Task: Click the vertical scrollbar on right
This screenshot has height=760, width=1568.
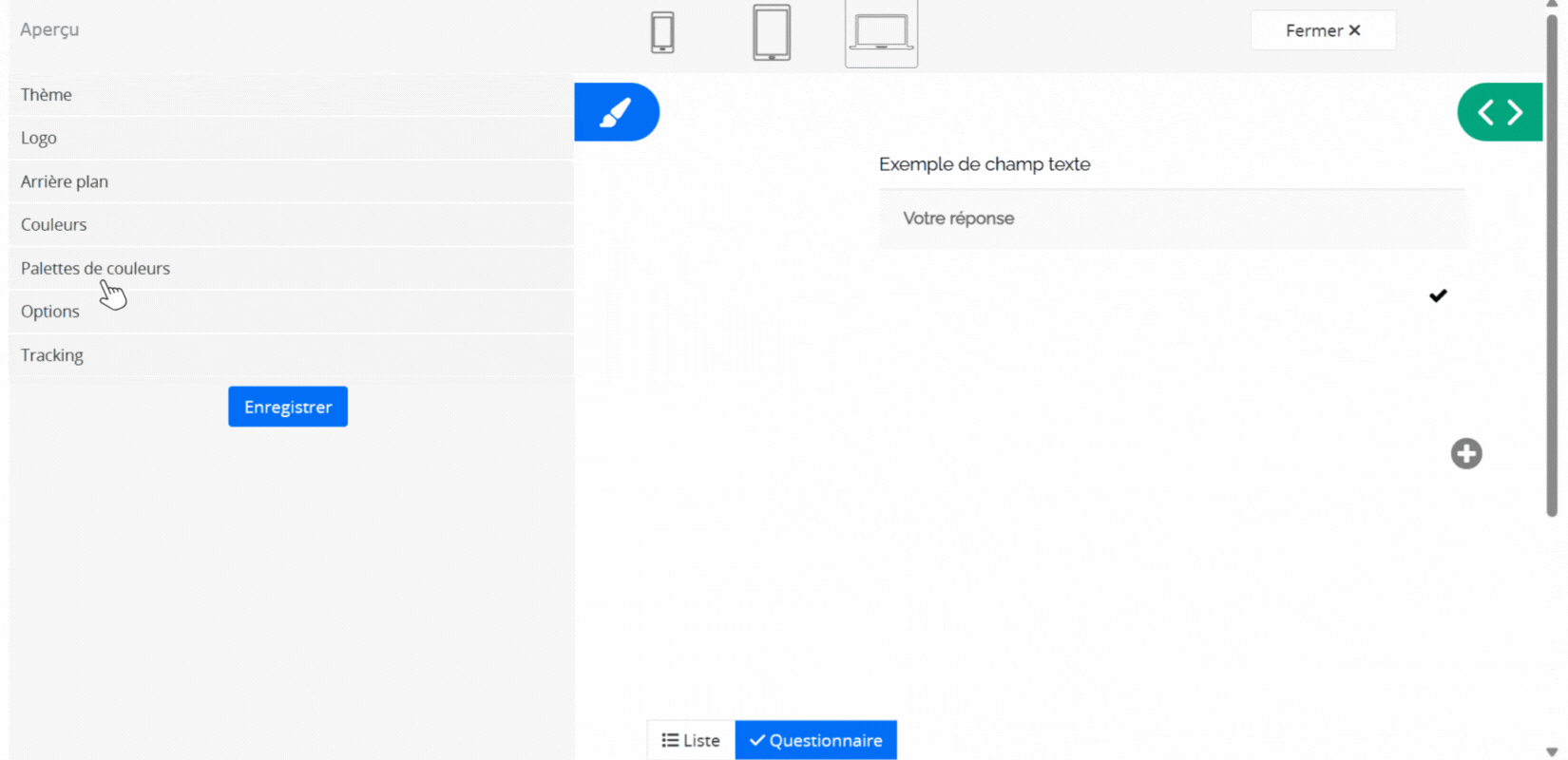Action: [x=1551, y=266]
